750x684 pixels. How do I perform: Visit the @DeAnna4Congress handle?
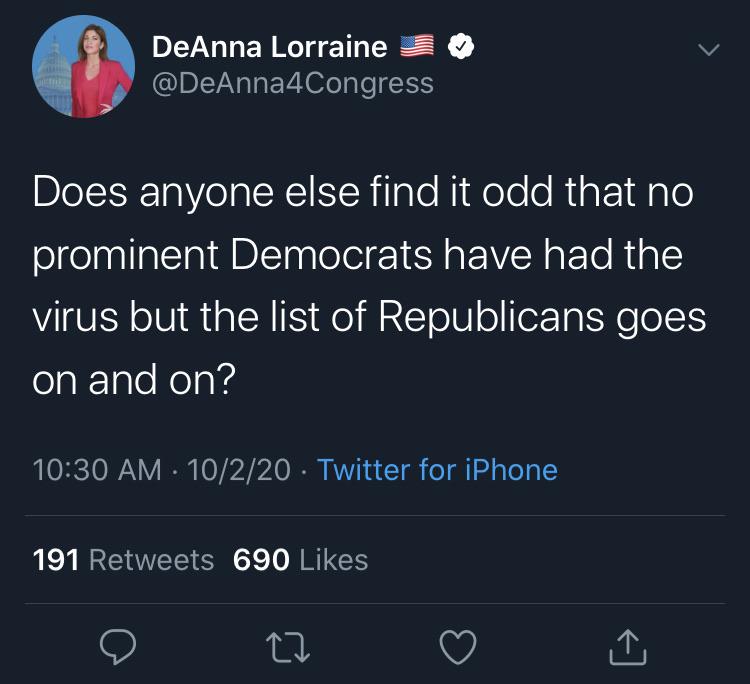pyautogui.click(x=292, y=82)
